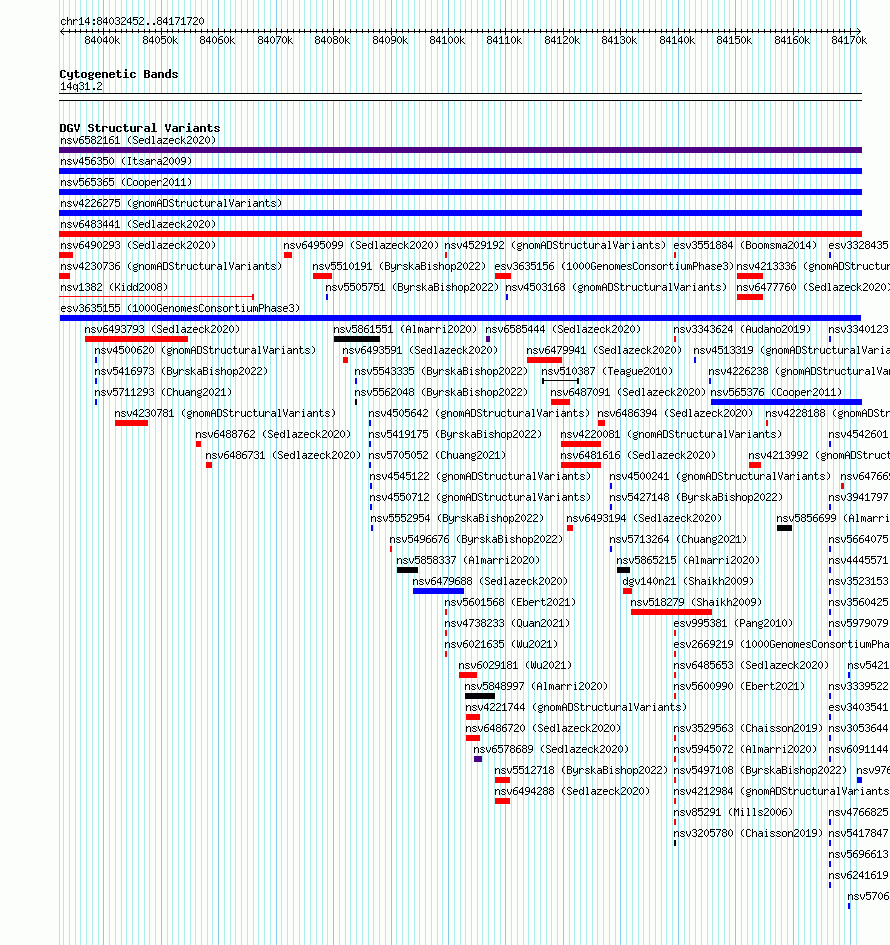Open nsv6029181 (Wu2021) variant

(515, 665)
